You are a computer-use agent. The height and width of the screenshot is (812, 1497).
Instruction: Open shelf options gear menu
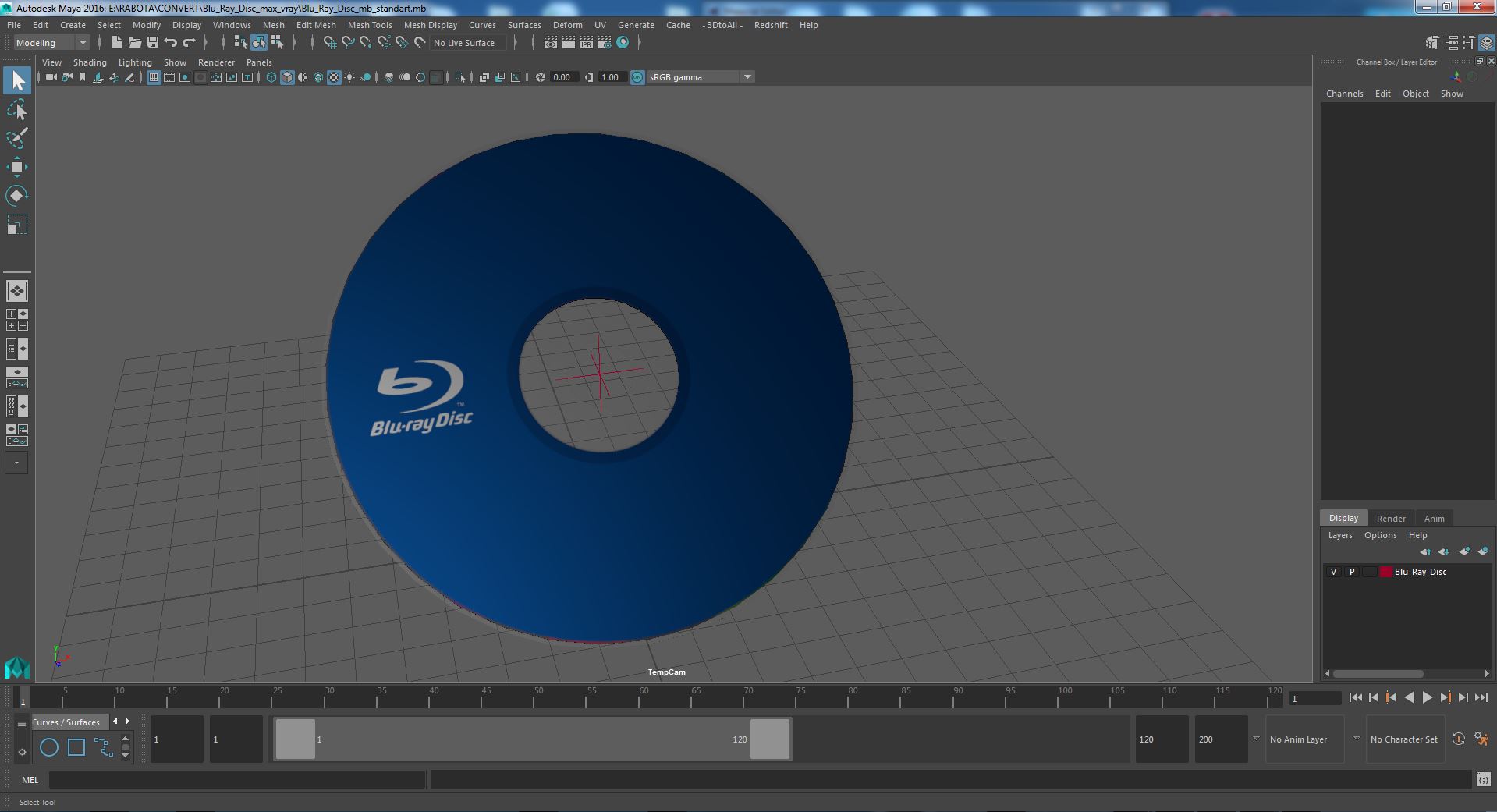22,752
